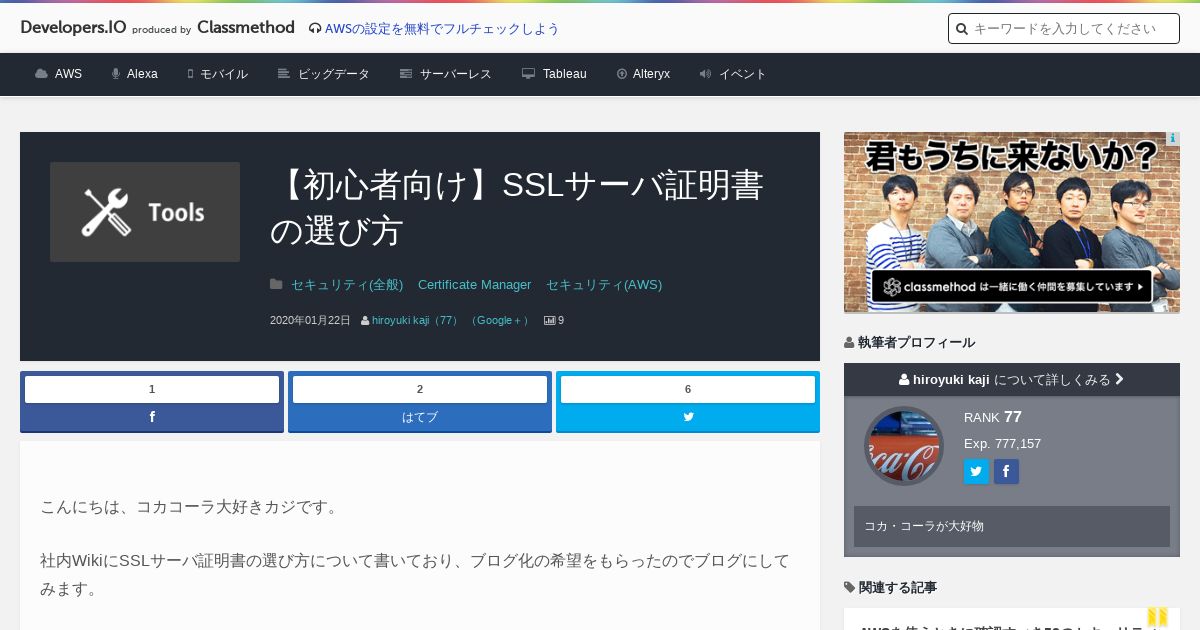Click the Twitter share count 6

click(688, 389)
